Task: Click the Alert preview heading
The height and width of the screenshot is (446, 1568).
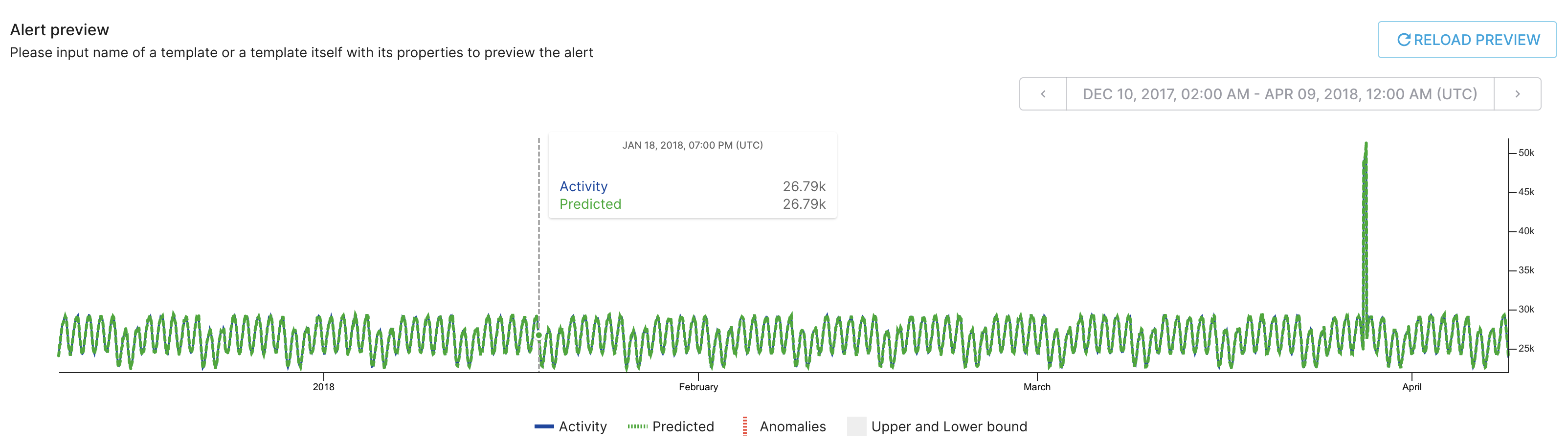Action: point(59,30)
